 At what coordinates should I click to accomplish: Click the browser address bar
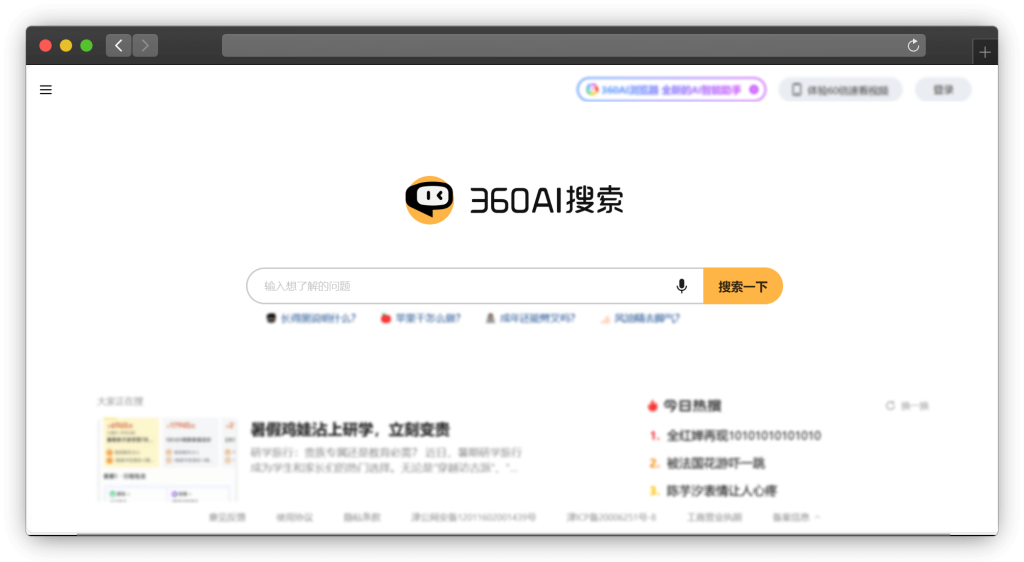click(x=573, y=46)
